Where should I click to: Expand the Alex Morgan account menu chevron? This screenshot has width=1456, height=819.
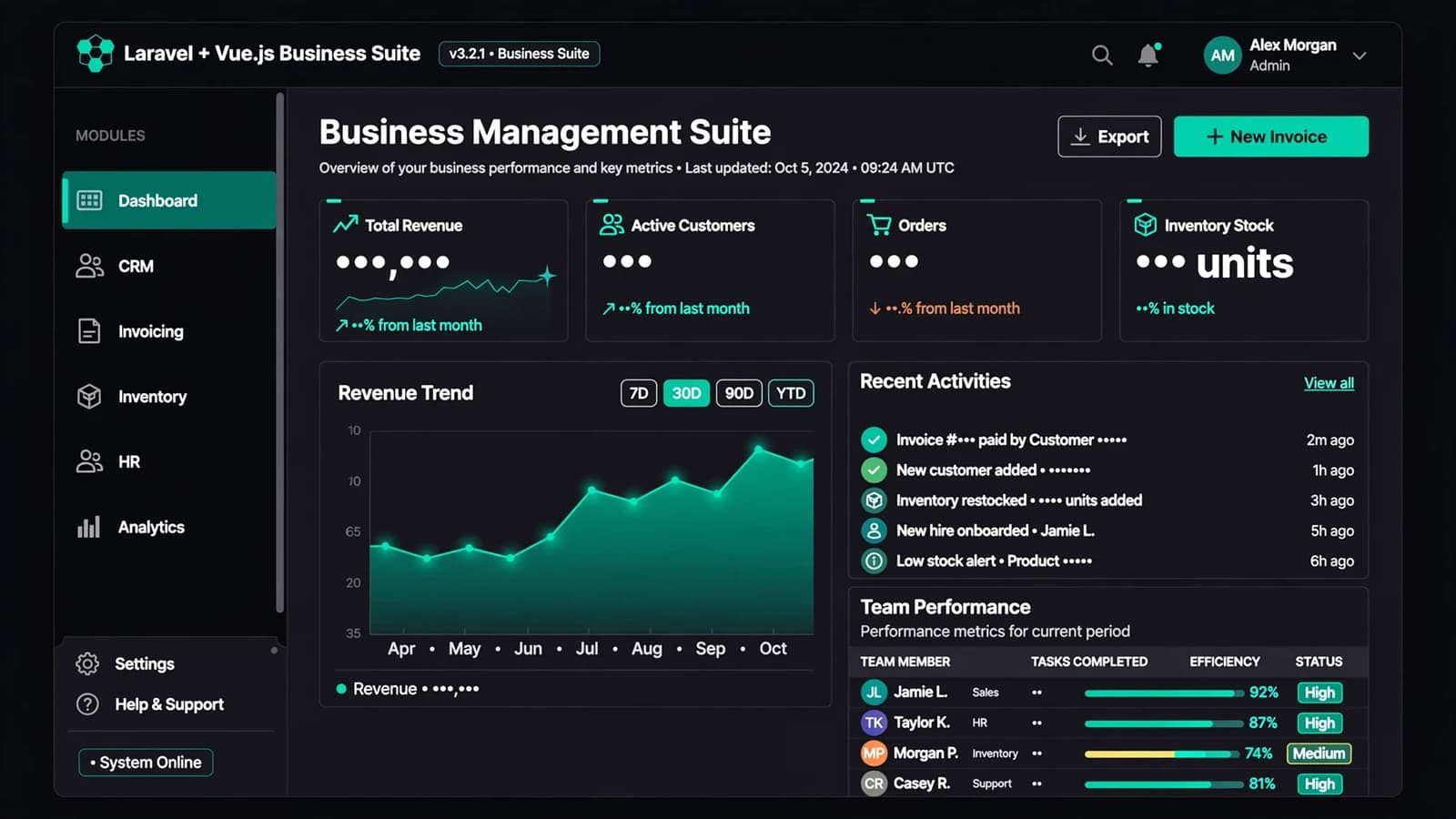tap(1360, 56)
